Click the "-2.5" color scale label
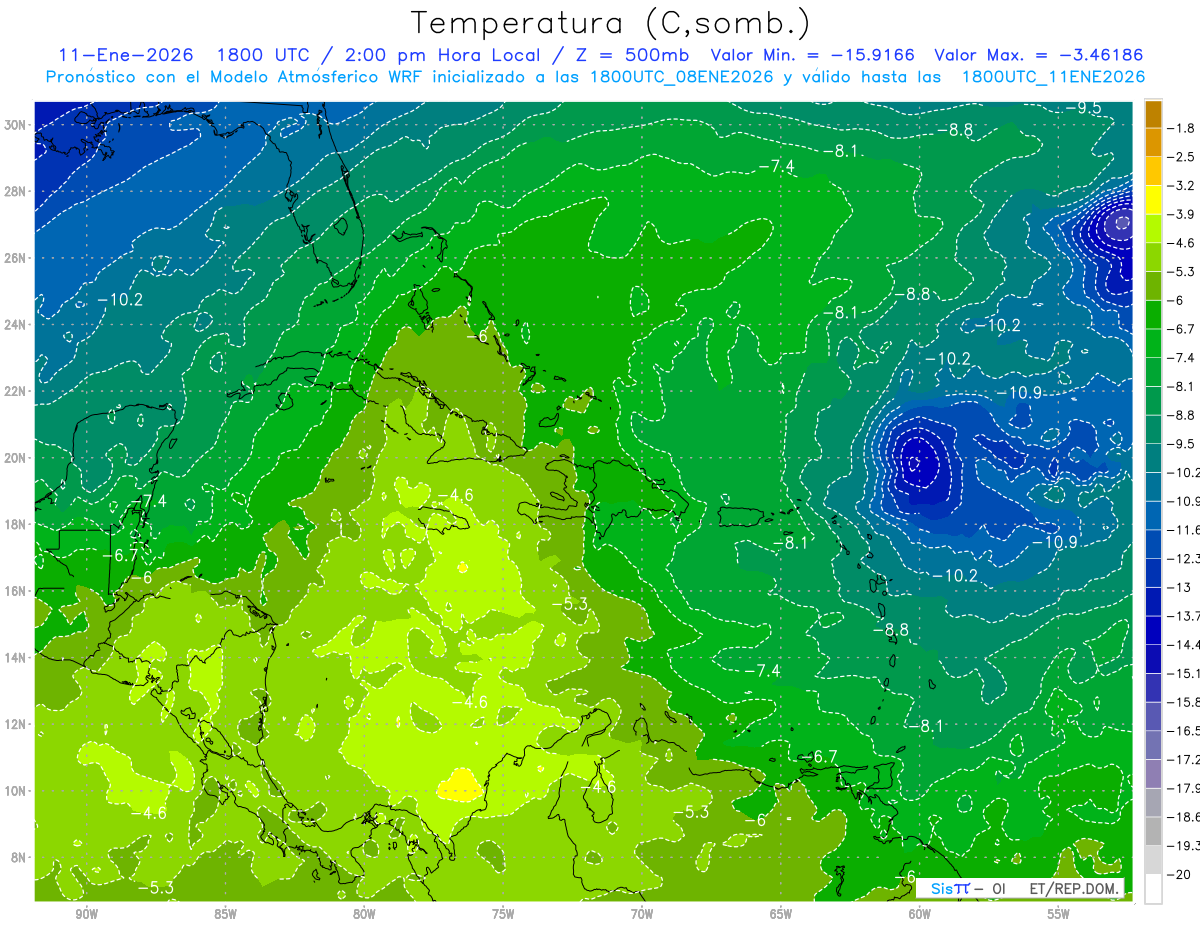Image resolution: width=1200 pixels, height=927 pixels. tap(1180, 157)
